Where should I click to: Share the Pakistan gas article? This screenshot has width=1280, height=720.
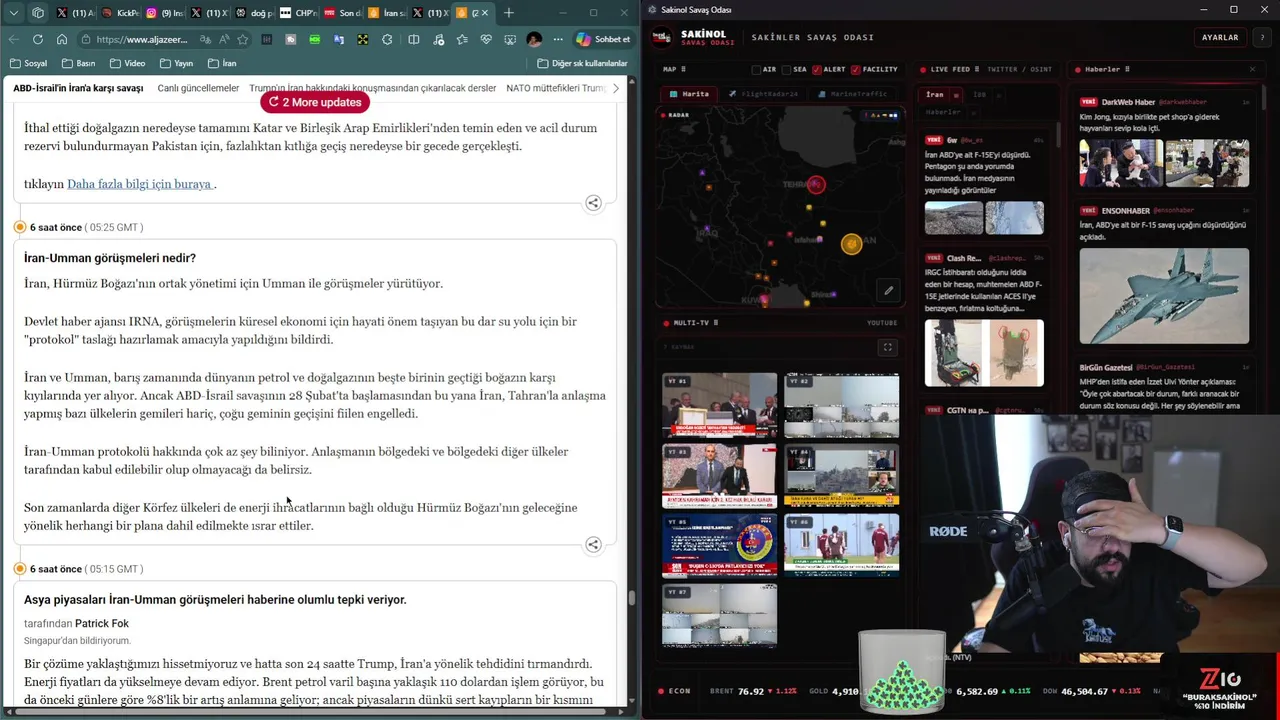[x=593, y=203]
